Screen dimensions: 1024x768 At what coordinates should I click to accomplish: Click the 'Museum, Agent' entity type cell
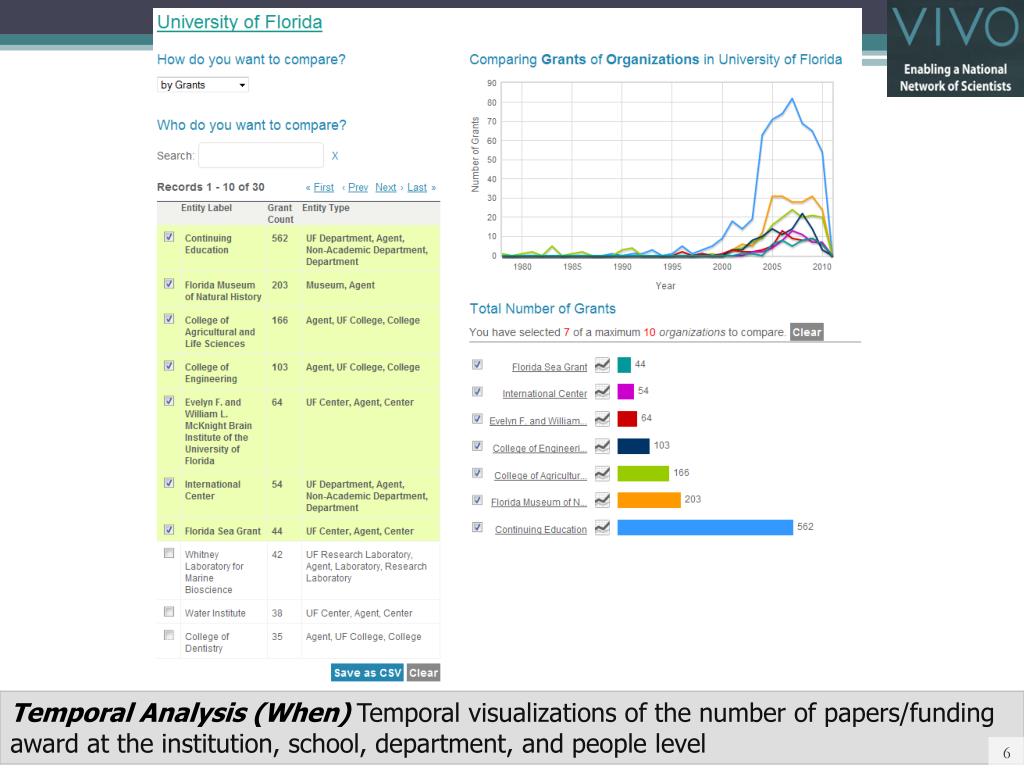click(340, 285)
